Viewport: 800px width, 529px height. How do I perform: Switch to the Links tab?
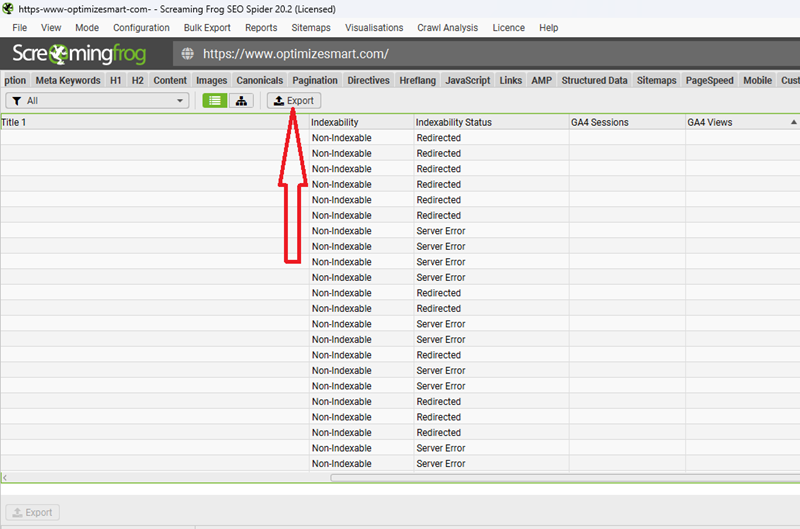pyautogui.click(x=511, y=80)
